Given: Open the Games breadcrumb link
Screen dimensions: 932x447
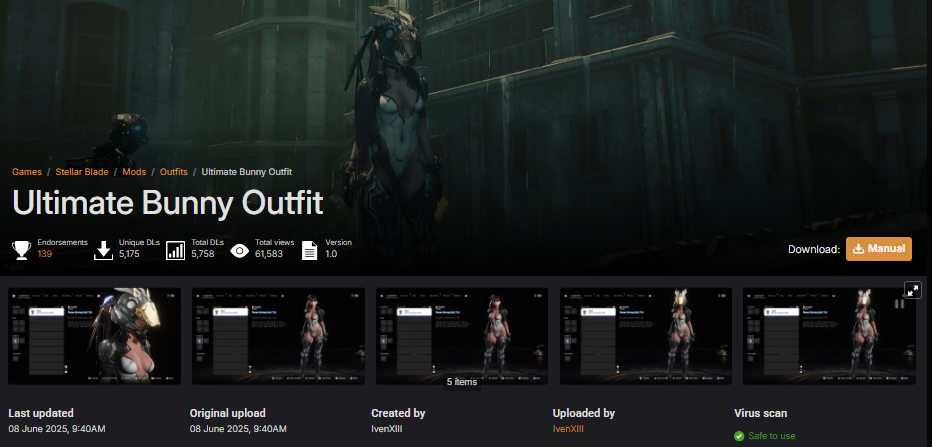Looking at the screenshot, I should [27, 172].
